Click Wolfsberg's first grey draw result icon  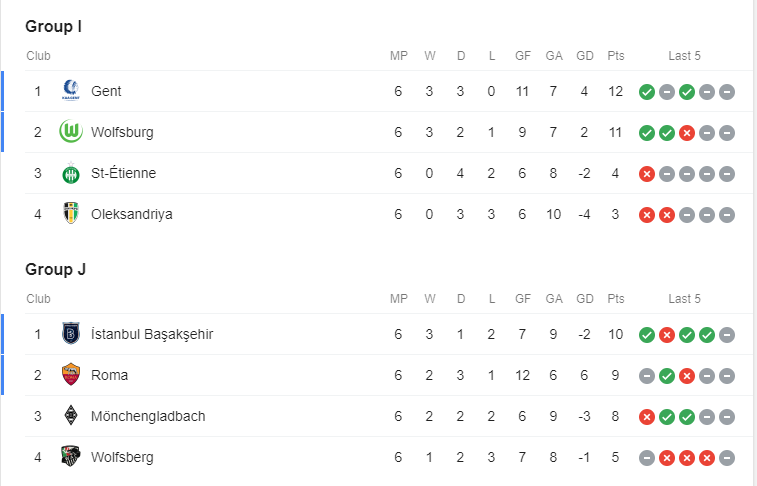pos(647,458)
